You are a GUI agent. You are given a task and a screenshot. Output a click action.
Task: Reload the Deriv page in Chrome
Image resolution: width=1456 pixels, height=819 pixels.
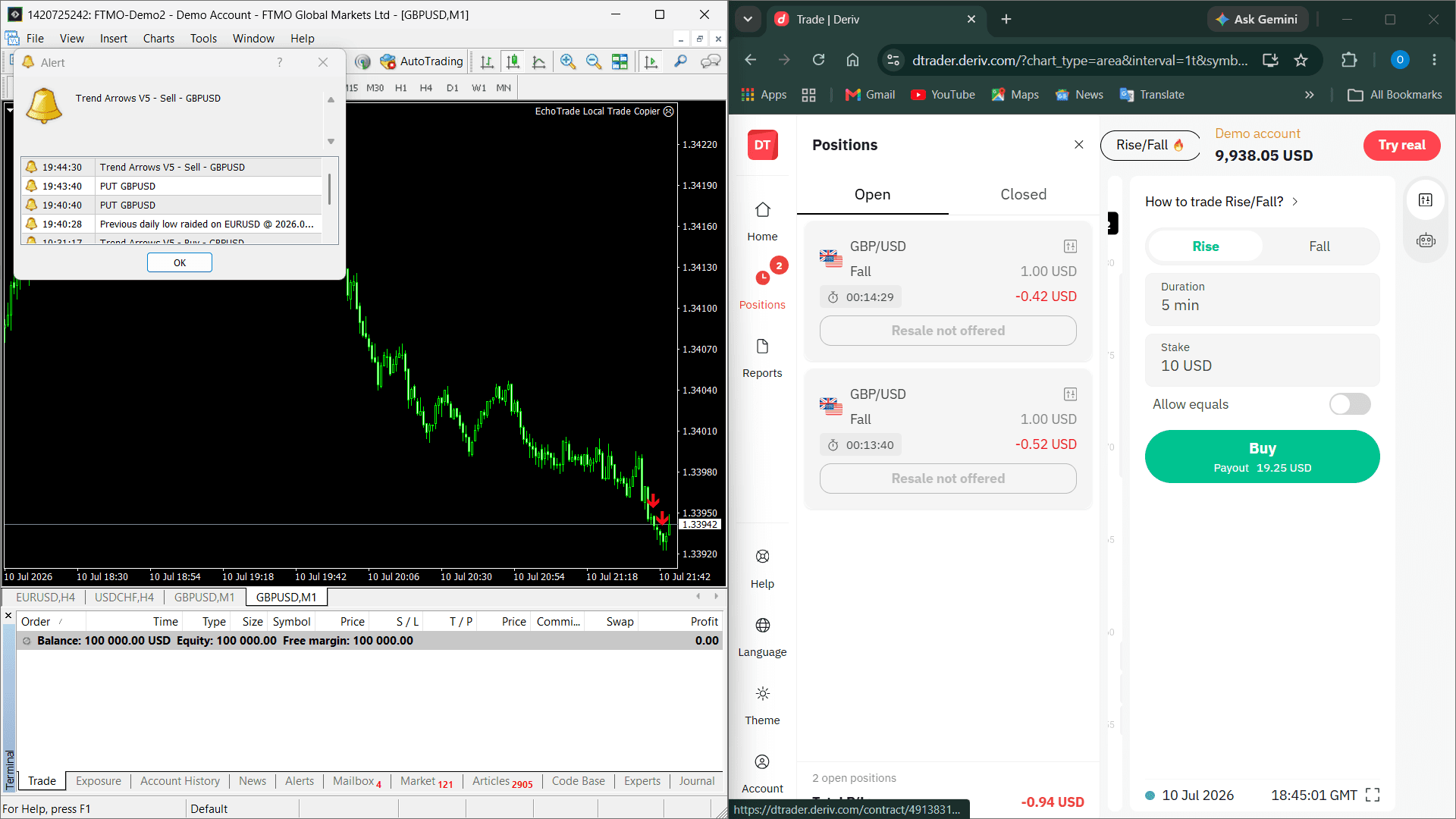818,60
